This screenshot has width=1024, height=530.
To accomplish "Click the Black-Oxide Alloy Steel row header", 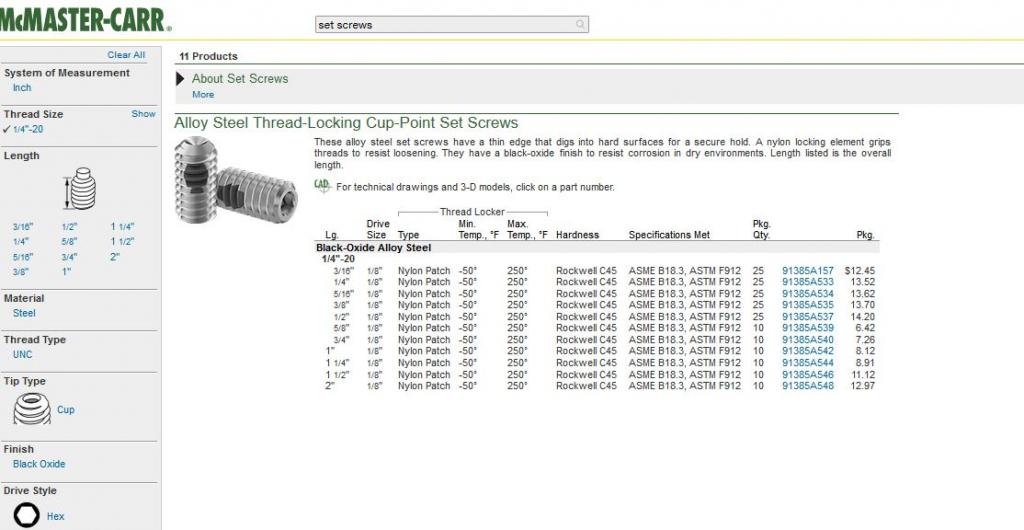I will pyautogui.click(x=374, y=248).
